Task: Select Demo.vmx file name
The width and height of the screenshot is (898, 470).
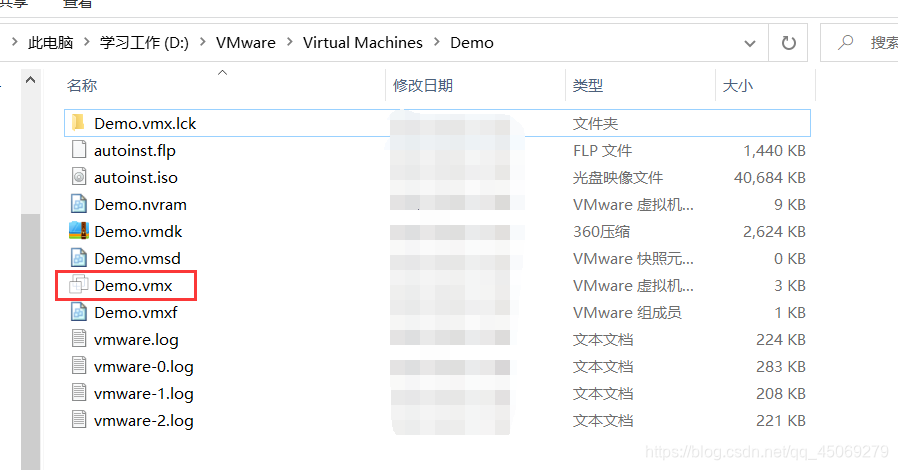Action: (133, 285)
